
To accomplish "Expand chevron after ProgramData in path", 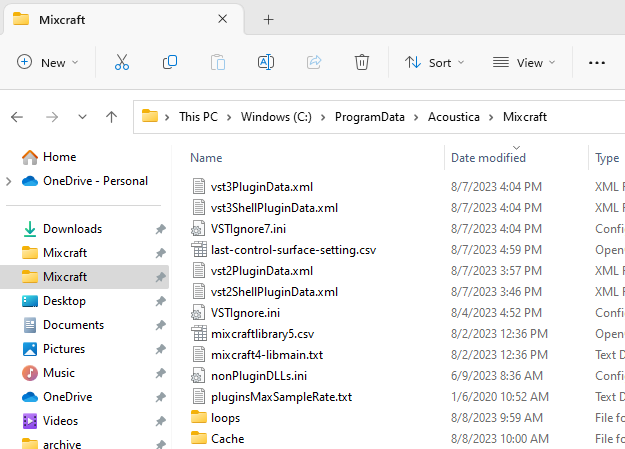I will click(x=416, y=117).
